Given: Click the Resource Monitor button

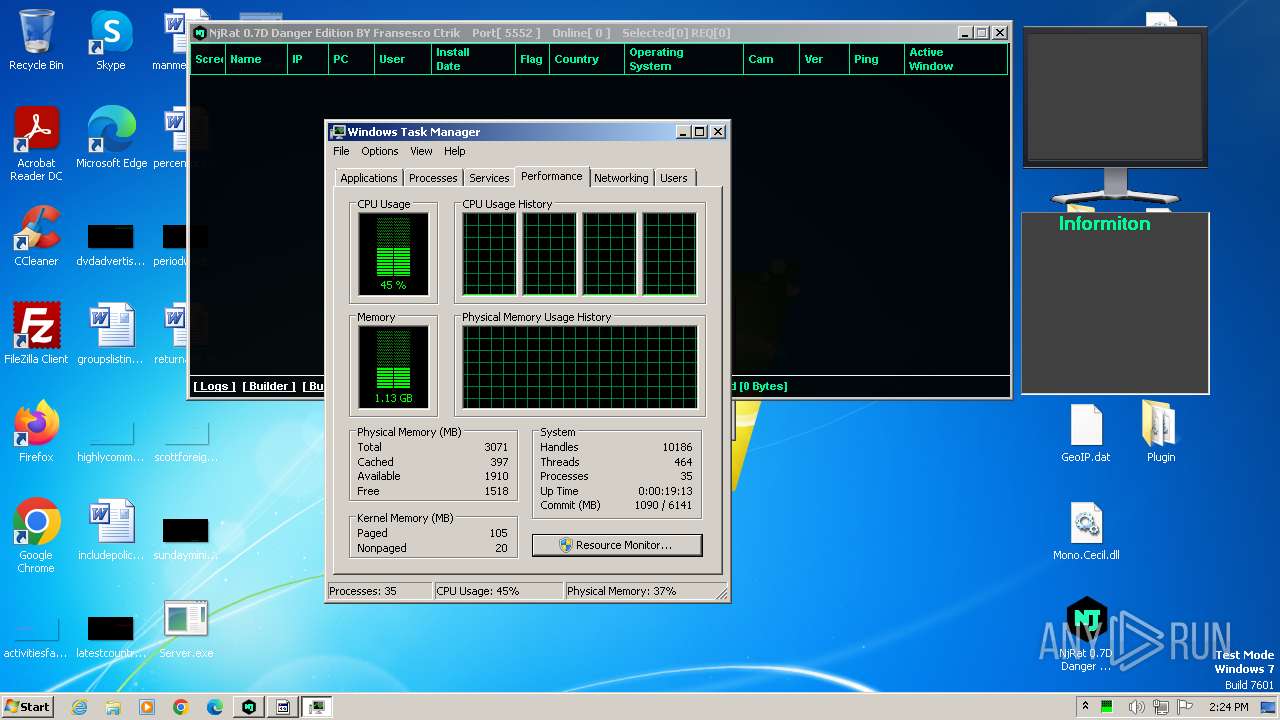Looking at the screenshot, I should 617,545.
